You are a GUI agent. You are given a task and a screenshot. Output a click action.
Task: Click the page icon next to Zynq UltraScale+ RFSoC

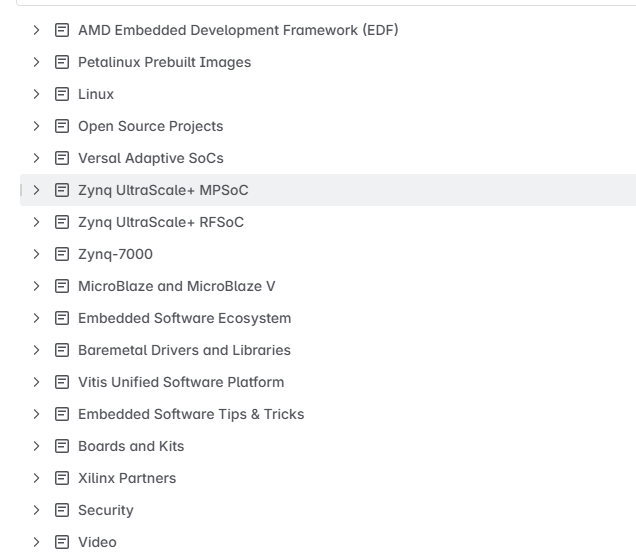(62, 222)
